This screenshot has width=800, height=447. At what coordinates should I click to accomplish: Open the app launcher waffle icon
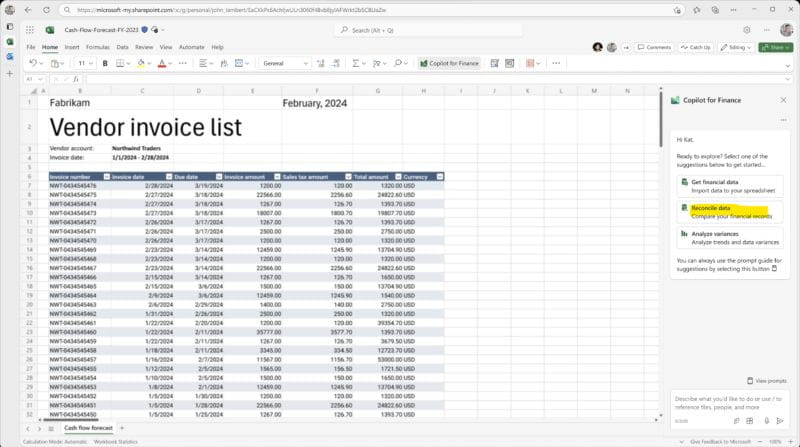point(30,30)
